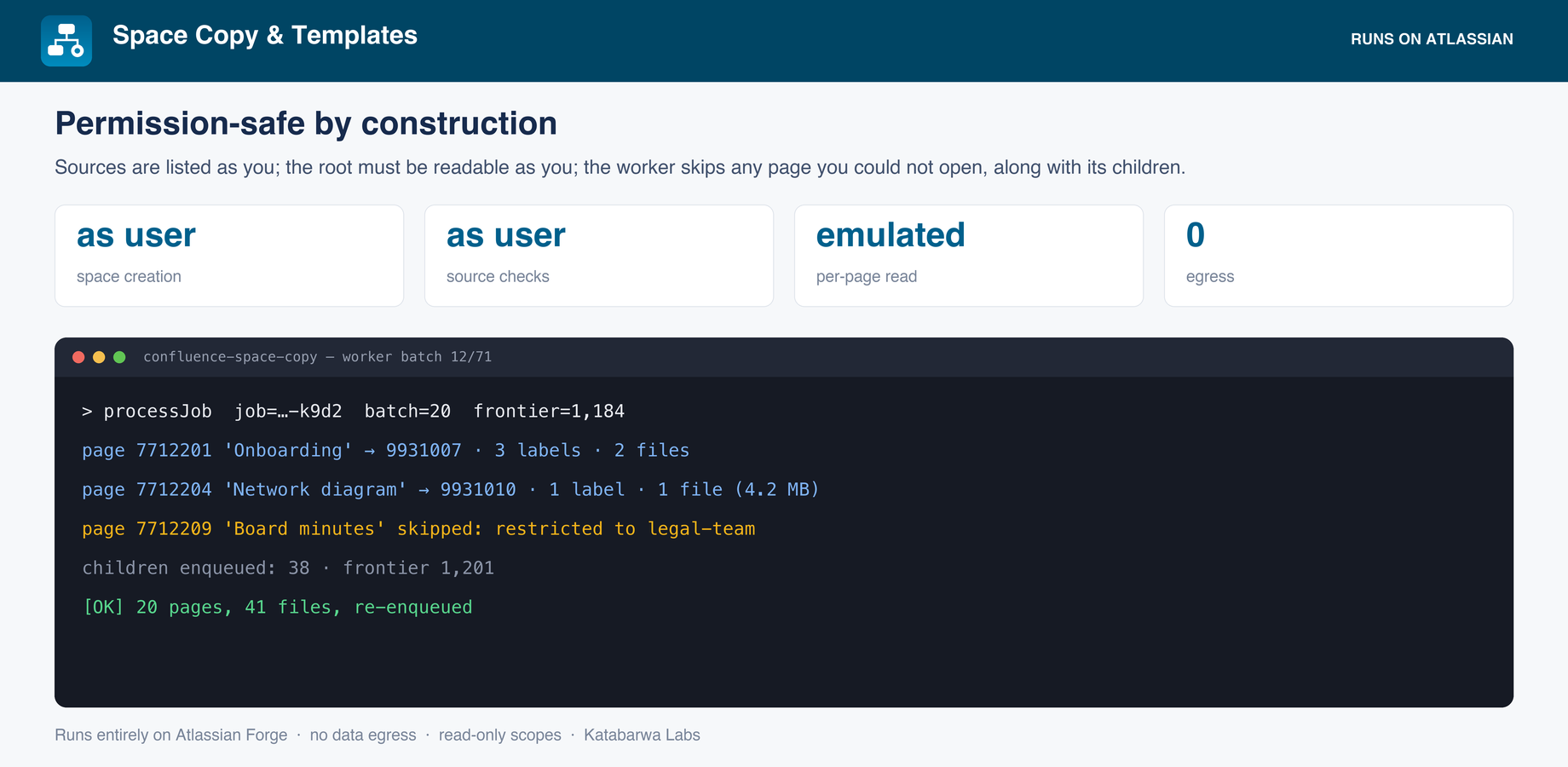Click the 'Network diagram' page log line

pos(451,489)
